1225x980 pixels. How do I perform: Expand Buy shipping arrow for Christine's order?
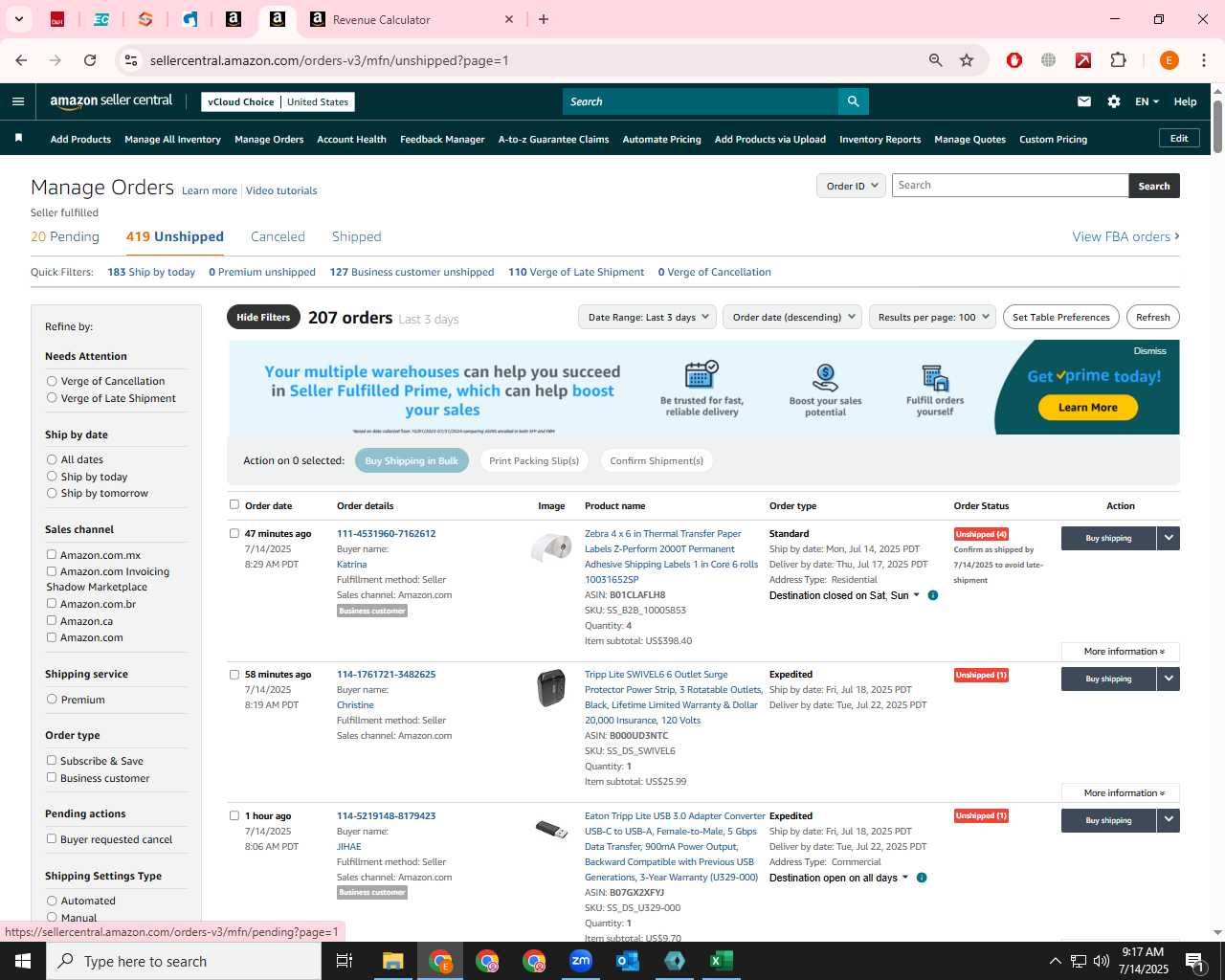(x=1169, y=679)
